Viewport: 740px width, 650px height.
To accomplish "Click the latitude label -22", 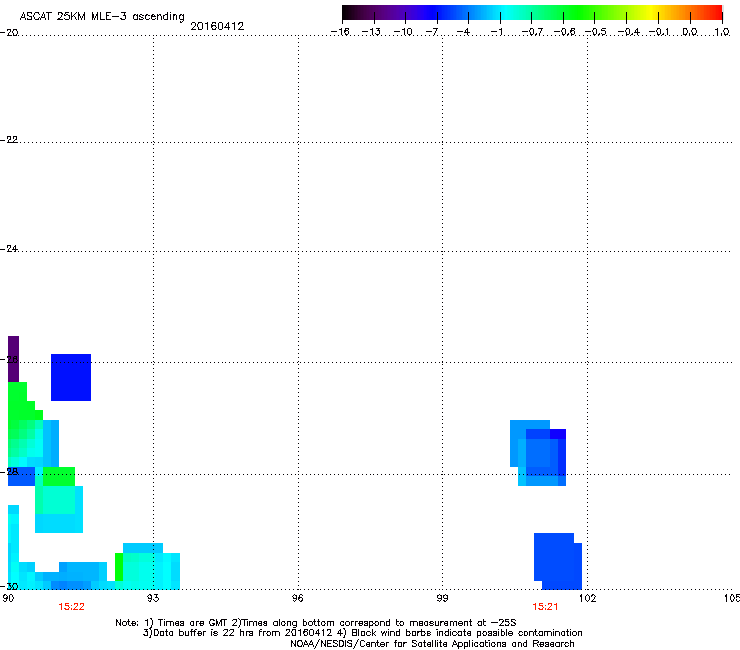I will click(9, 140).
